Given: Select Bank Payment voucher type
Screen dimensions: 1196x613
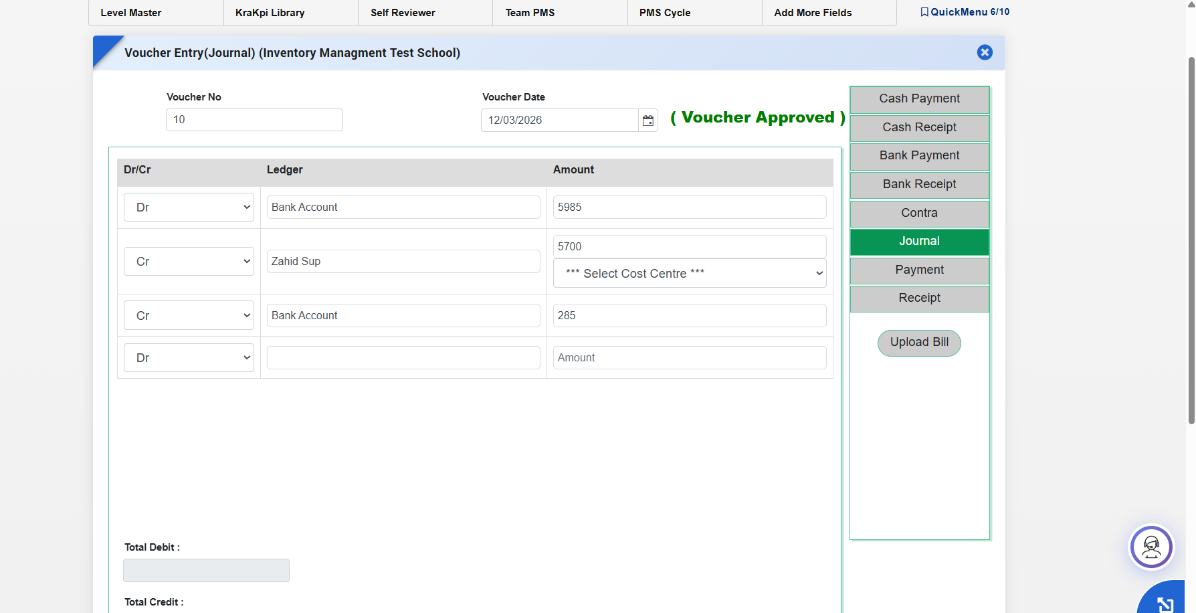Looking at the screenshot, I should (919, 156).
